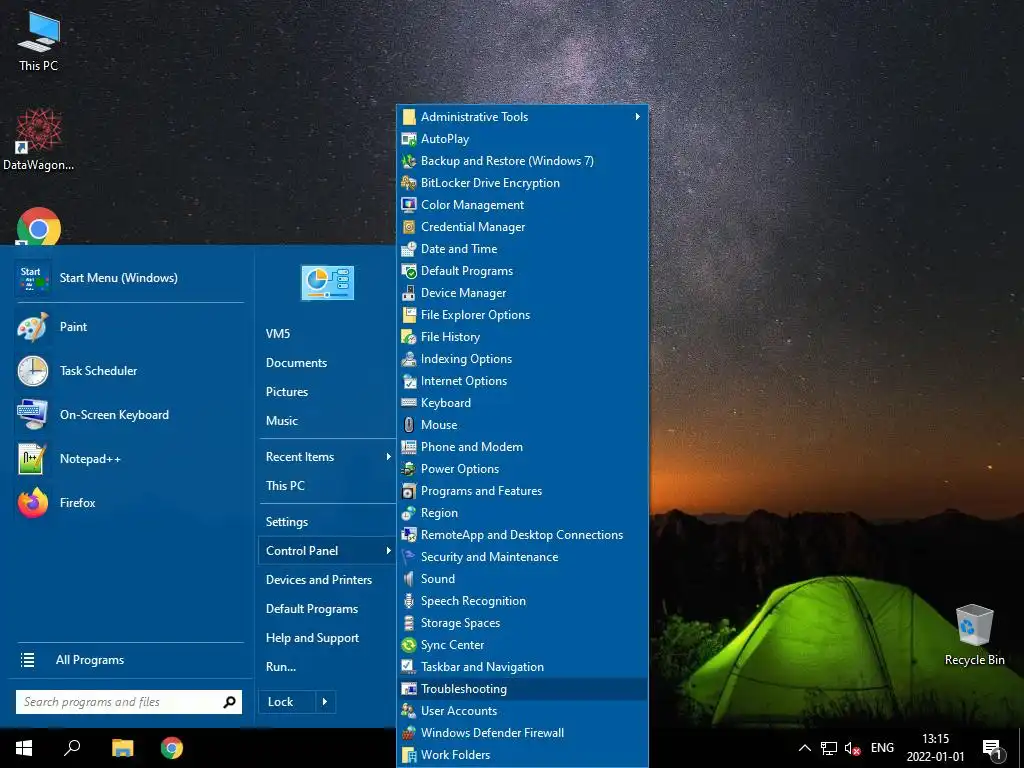Screen dimensions: 1024x768
Task: Open VM5 user folder link
Action: coord(327,334)
